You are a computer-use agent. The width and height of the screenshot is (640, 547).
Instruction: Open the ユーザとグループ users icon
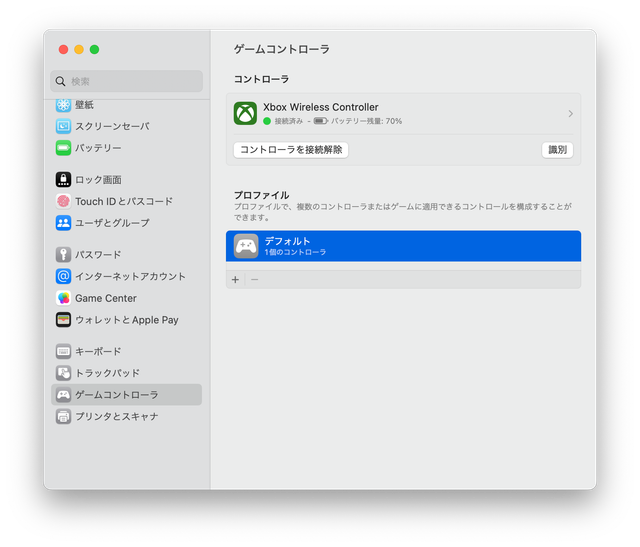(63, 223)
